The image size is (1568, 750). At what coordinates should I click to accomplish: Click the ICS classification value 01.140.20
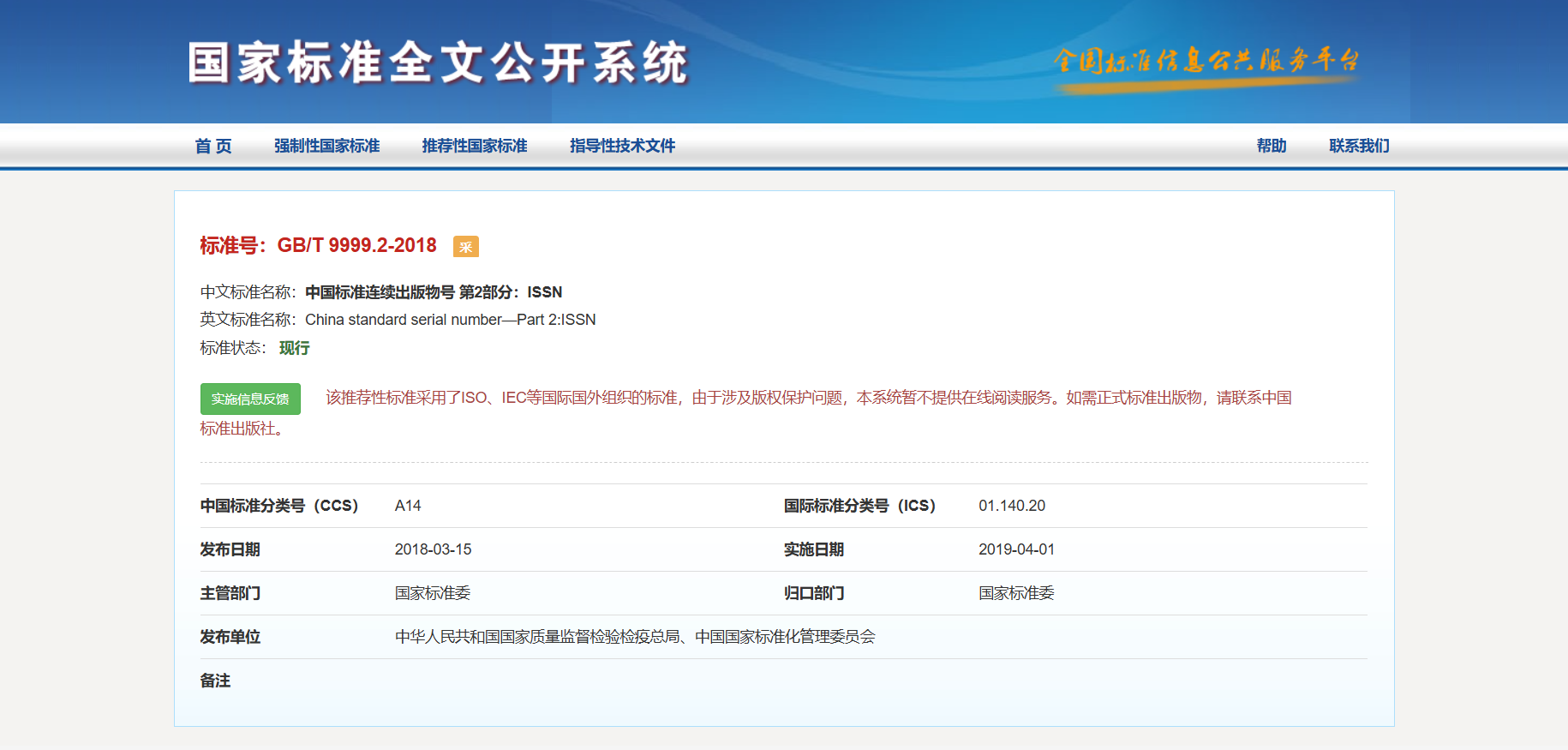click(x=1012, y=506)
